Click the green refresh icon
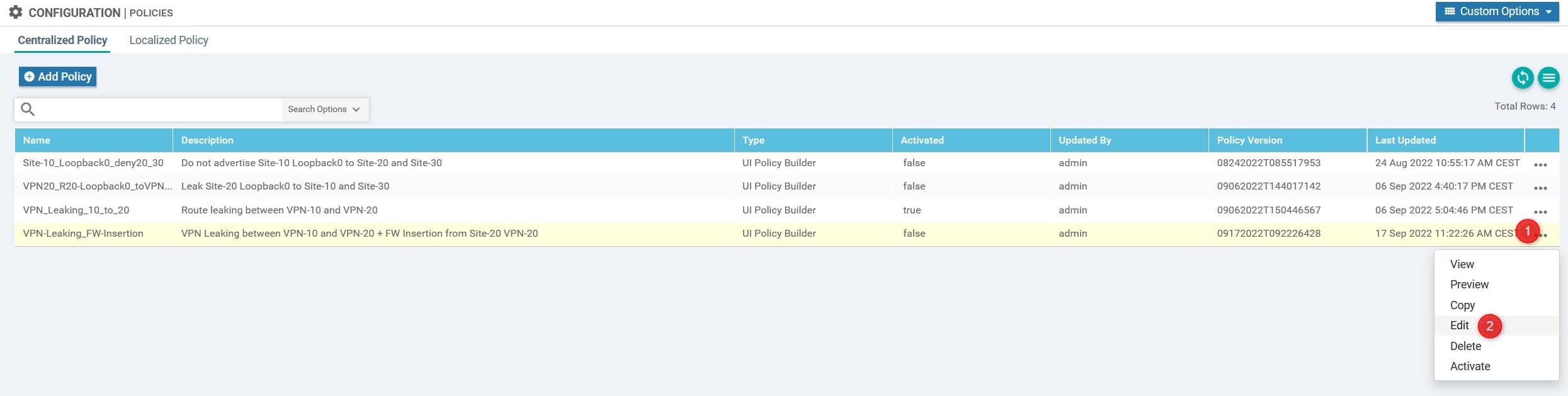Screen dimensions: 1568x396 pos(1522,78)
